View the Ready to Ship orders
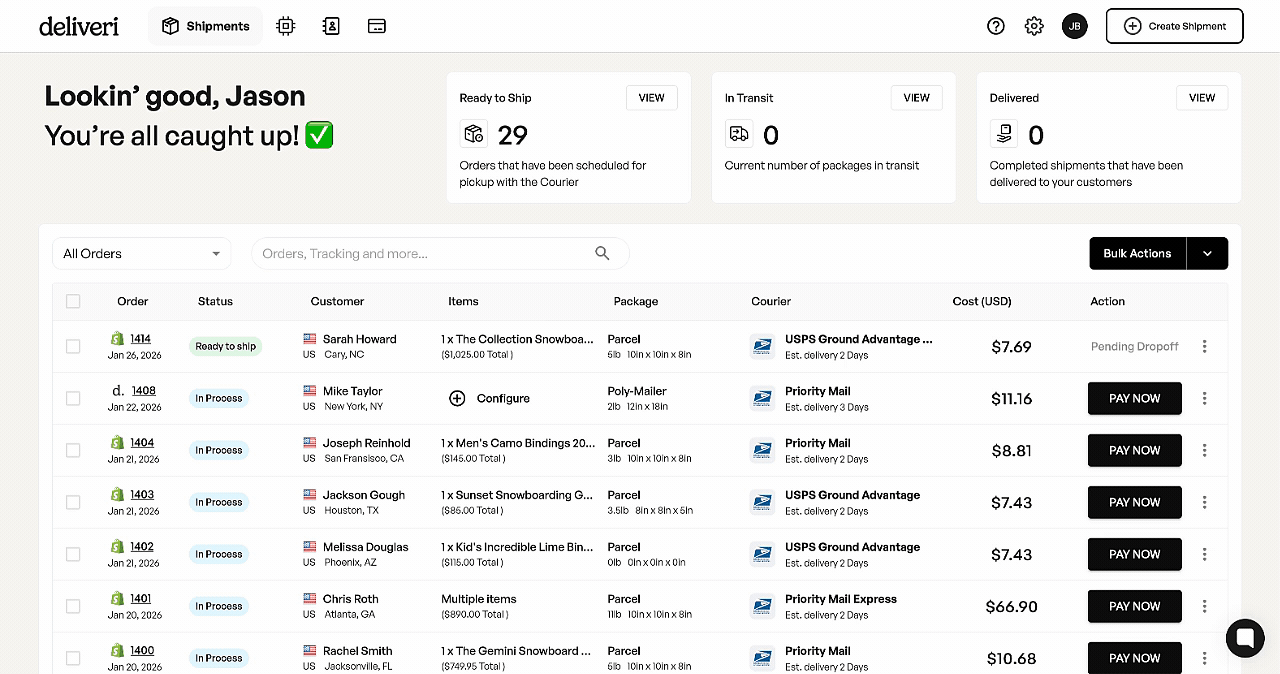This screenshot has height=674, width=1280. (x=651, y=97)
